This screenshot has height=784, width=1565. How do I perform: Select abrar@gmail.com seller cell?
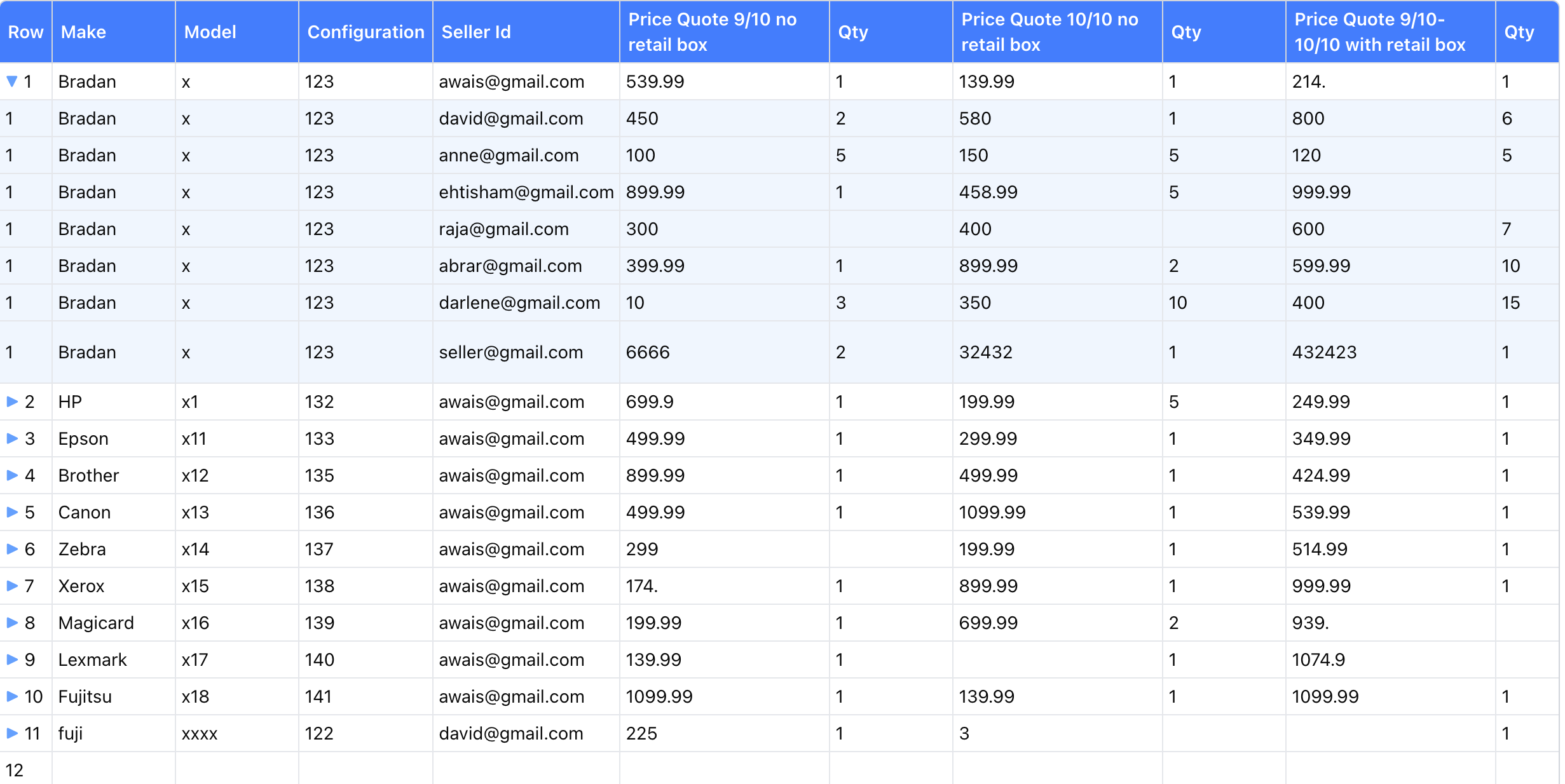click(x=526, y=266)
